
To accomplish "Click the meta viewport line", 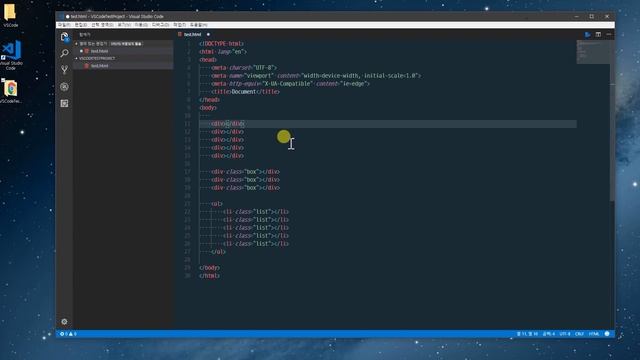I will 316,76.
